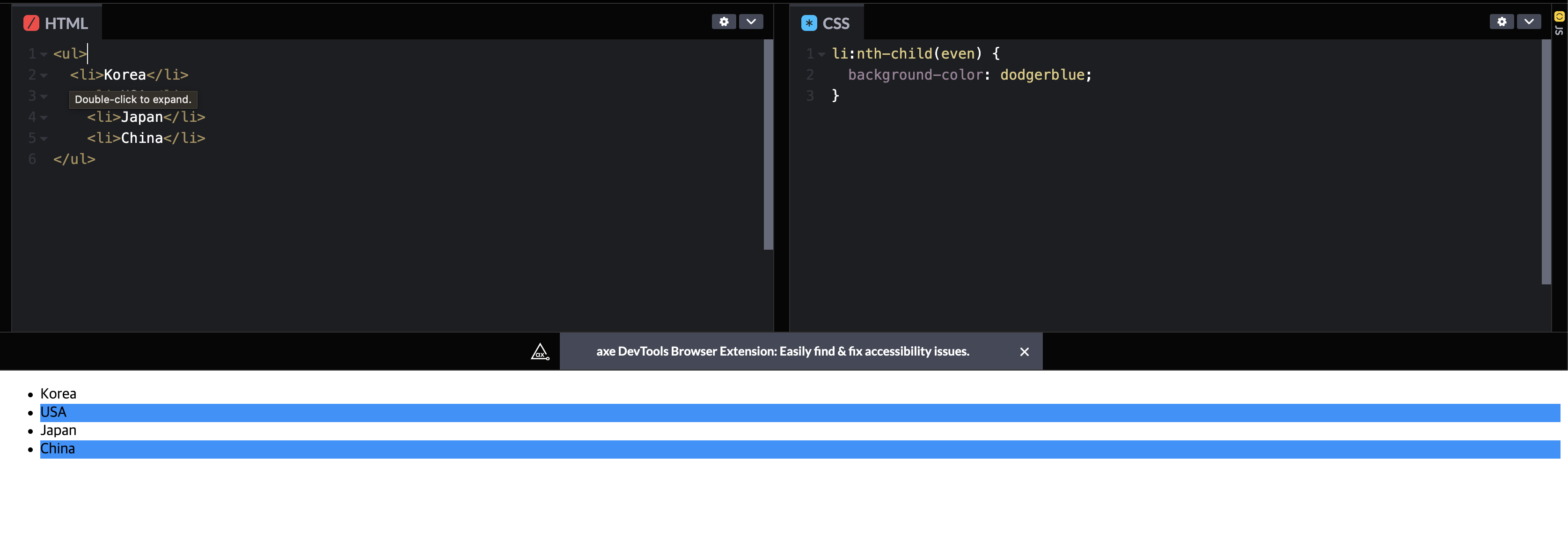Click the HTML editor vertical scrollbar
The width and height of the screenshot is (1568, 535).
[768, 144]
